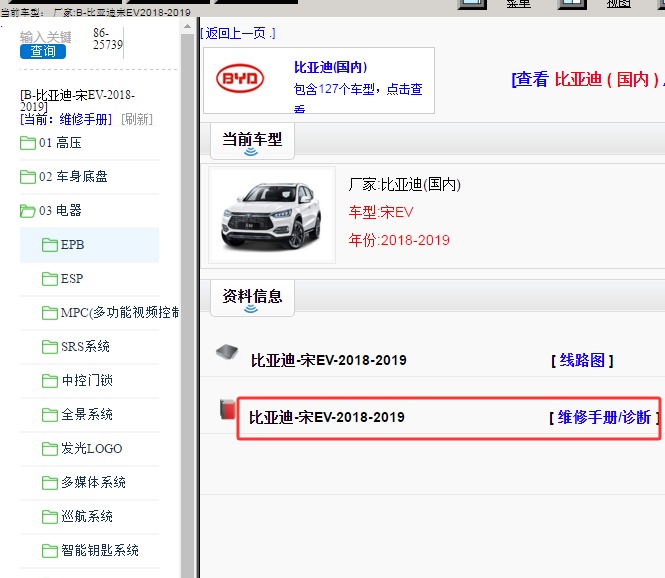Viewport: 665px width, 578px height.
Task: Click folder icon next to 发光LOGO
Action: [x=50, y=449]
